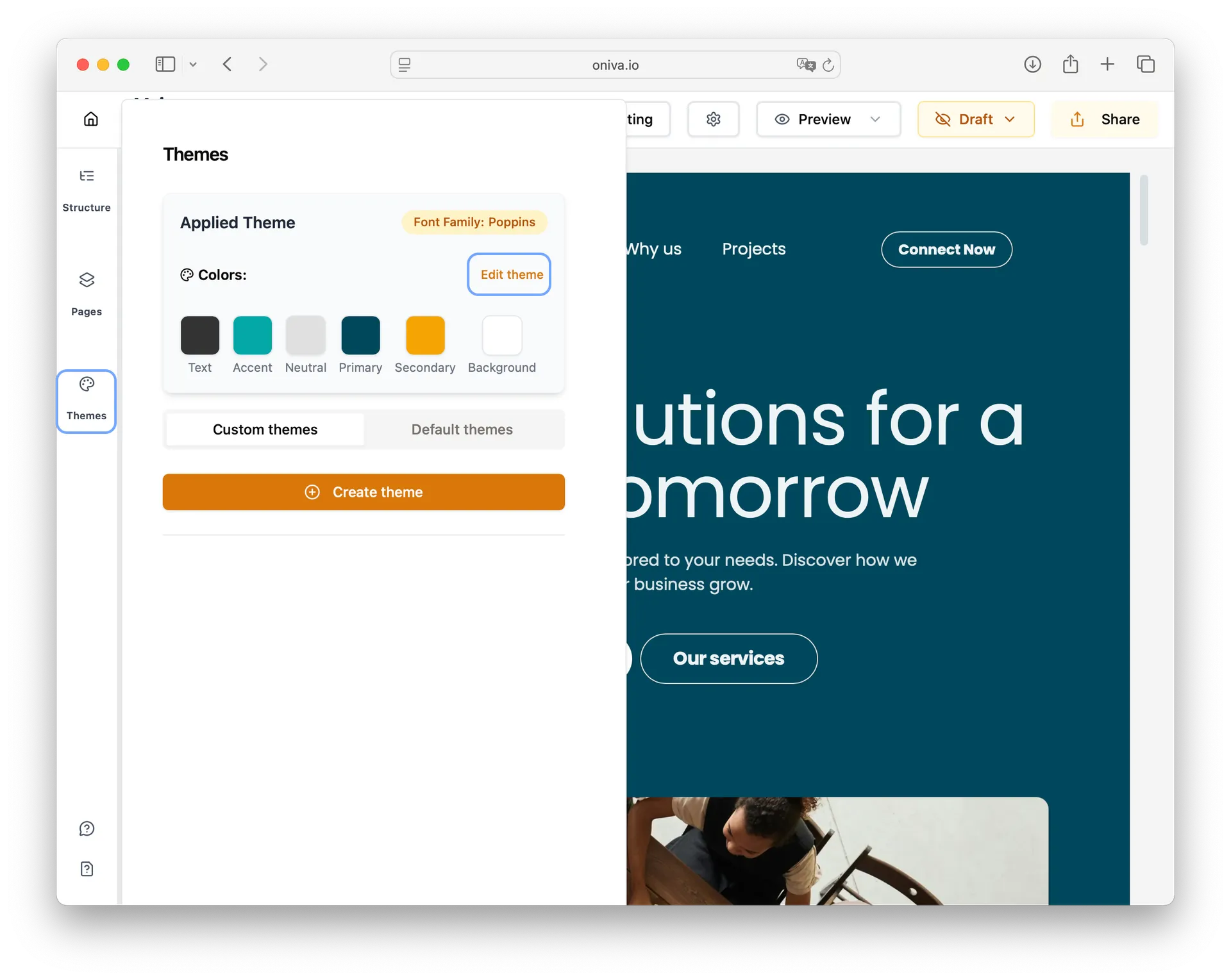Expand the Preview options chevron
This screenshot has width=1231, height=980.
click(x=876, y=119)
